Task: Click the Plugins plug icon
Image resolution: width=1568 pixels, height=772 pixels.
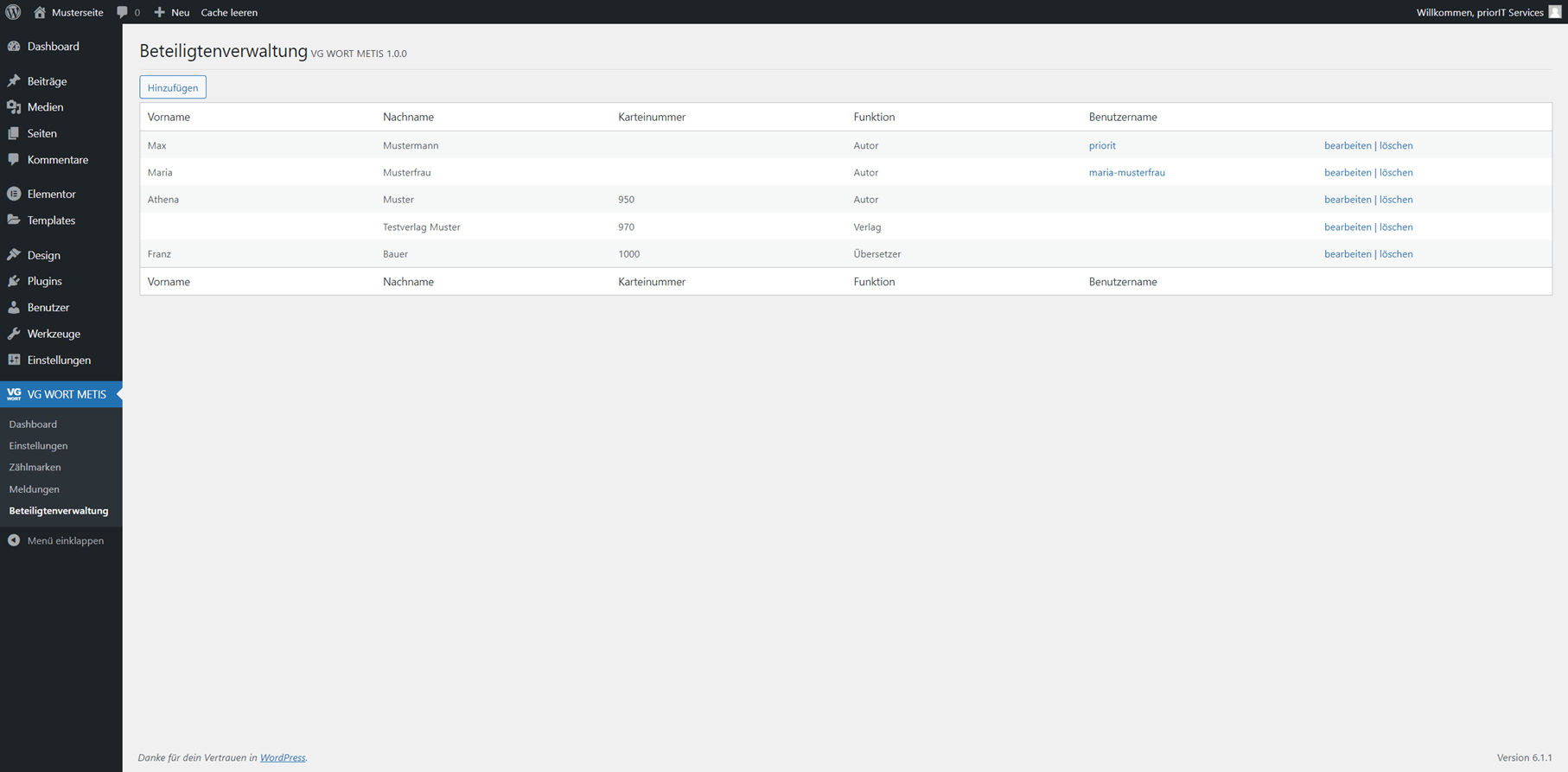Action: [14, 281]
